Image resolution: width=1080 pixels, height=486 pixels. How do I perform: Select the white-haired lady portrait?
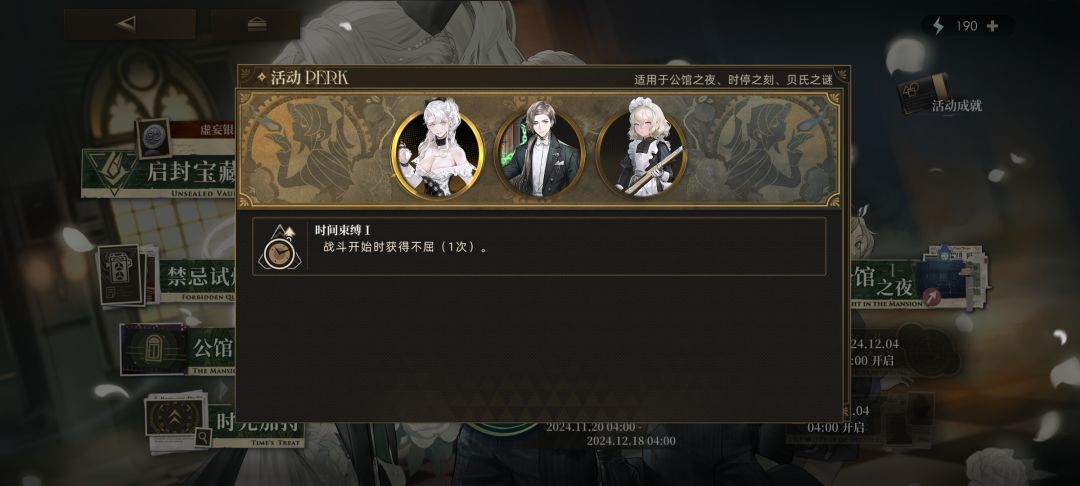tap(438, 156)
